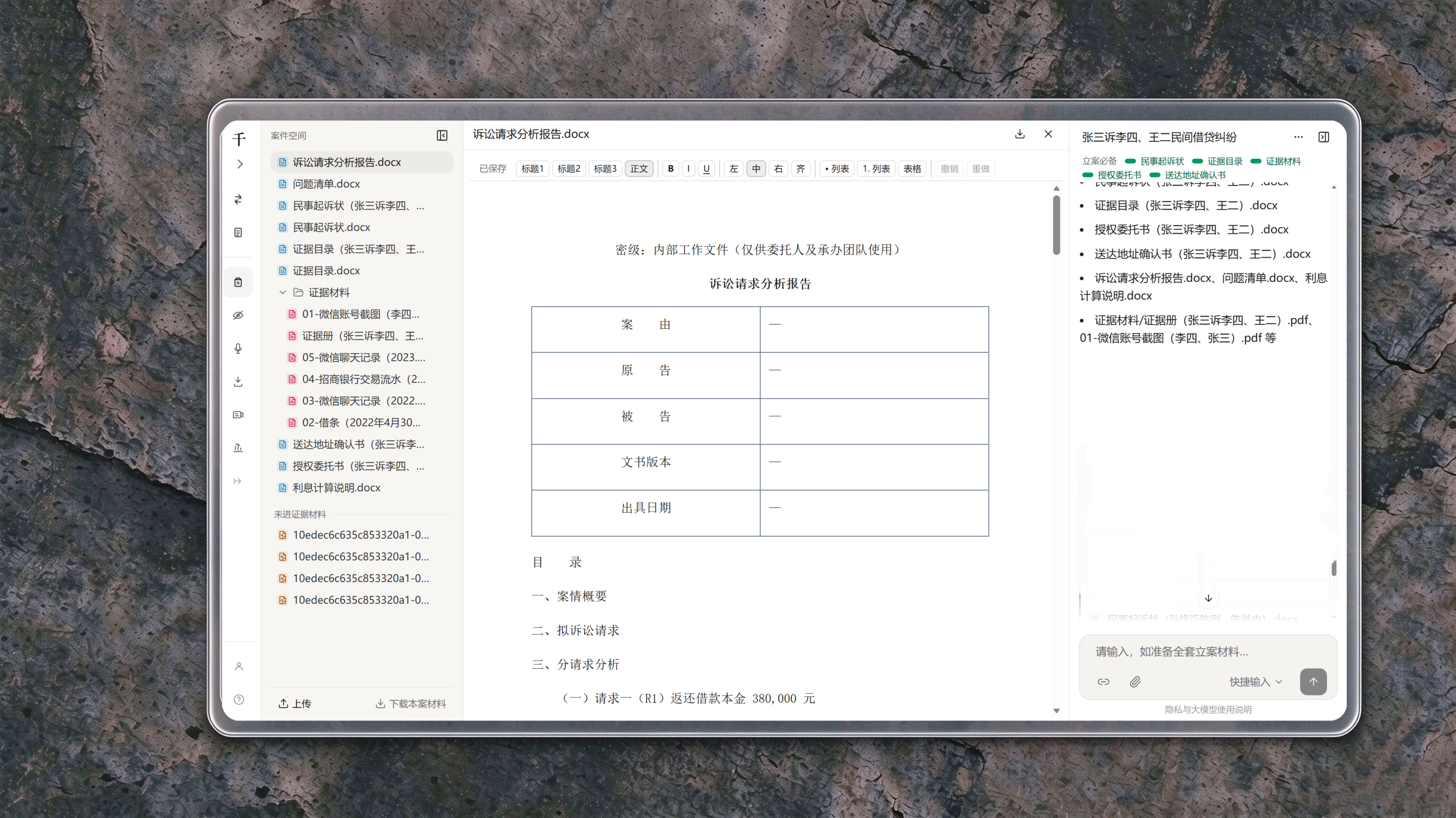Set alignment to 中 center

pyautogui.click(x=757, y=168)
